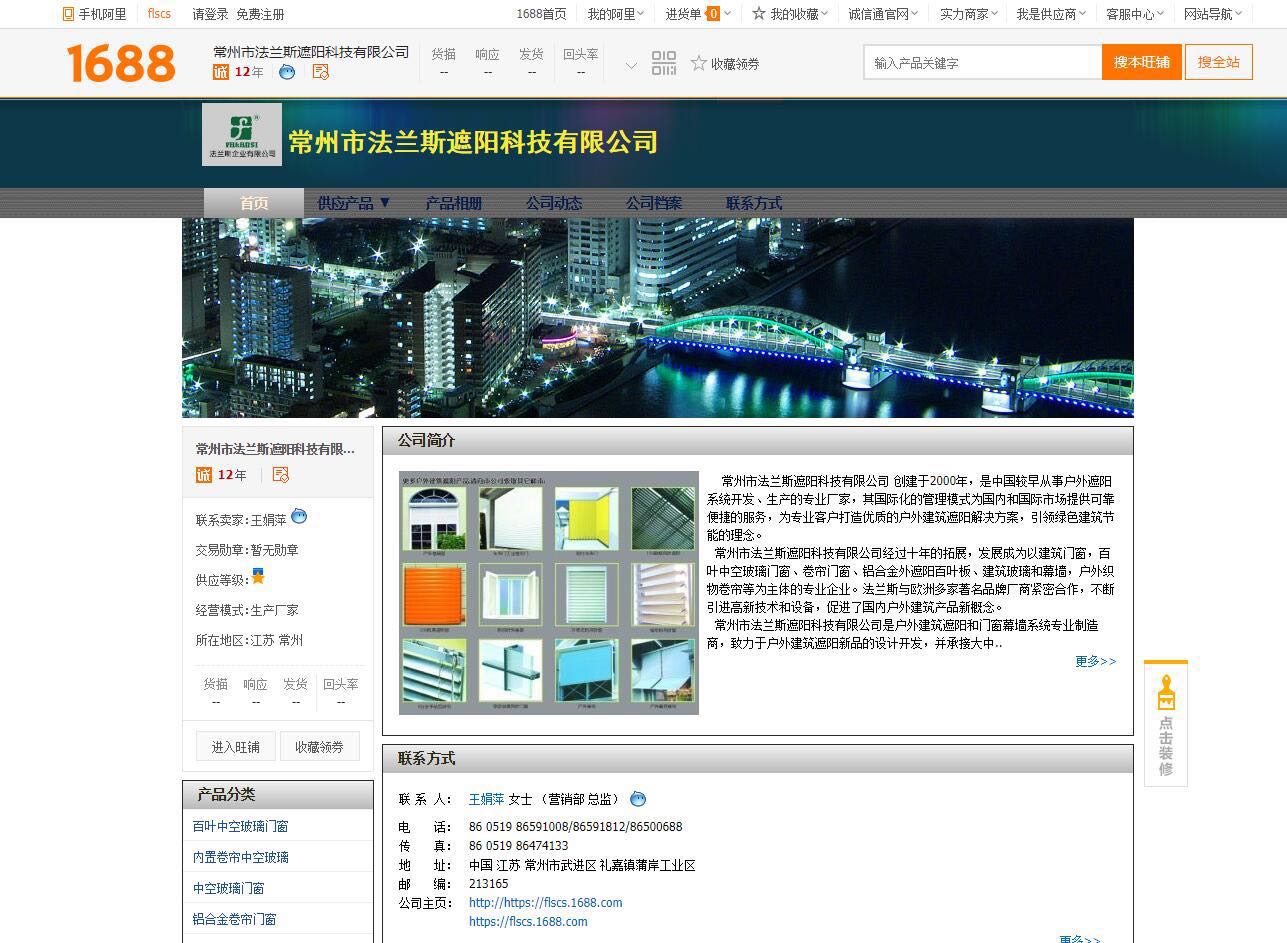Screen dimensions: 1287x943
Task: Click the 江苏 常州 region text
Action: click(277, 640)
